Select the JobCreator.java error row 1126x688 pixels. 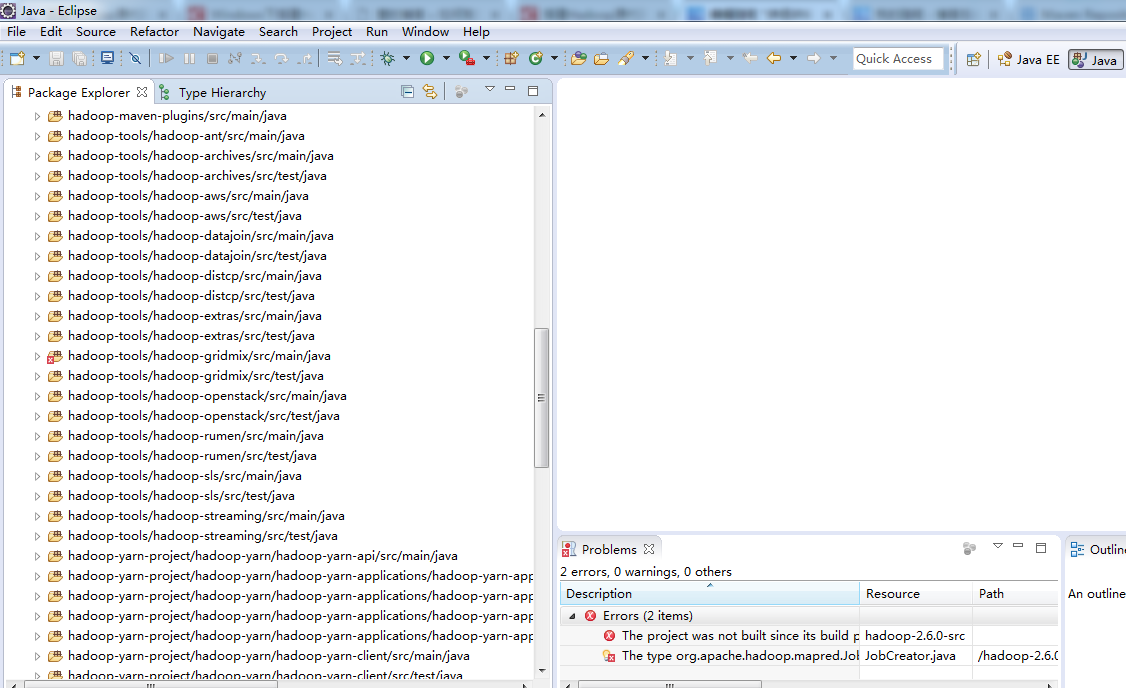point(809,656)
